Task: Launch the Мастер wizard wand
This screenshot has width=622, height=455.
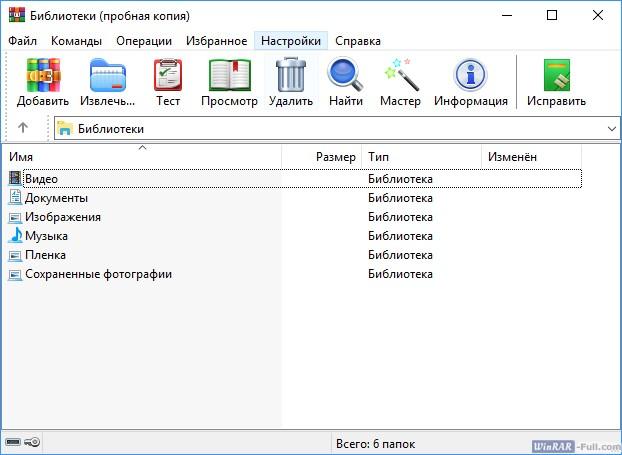Action: 401,75
